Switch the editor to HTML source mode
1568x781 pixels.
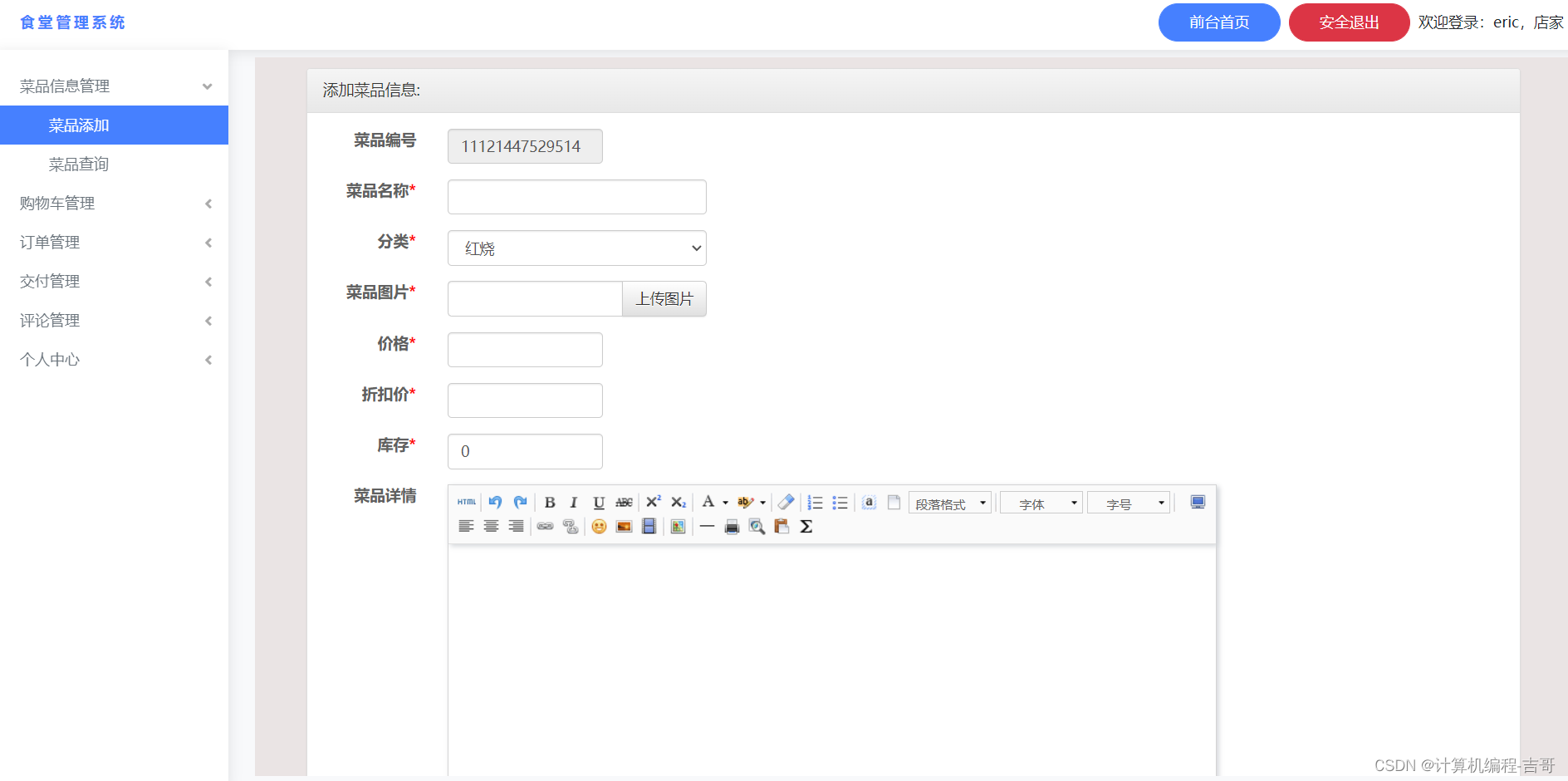click(467, 503)
